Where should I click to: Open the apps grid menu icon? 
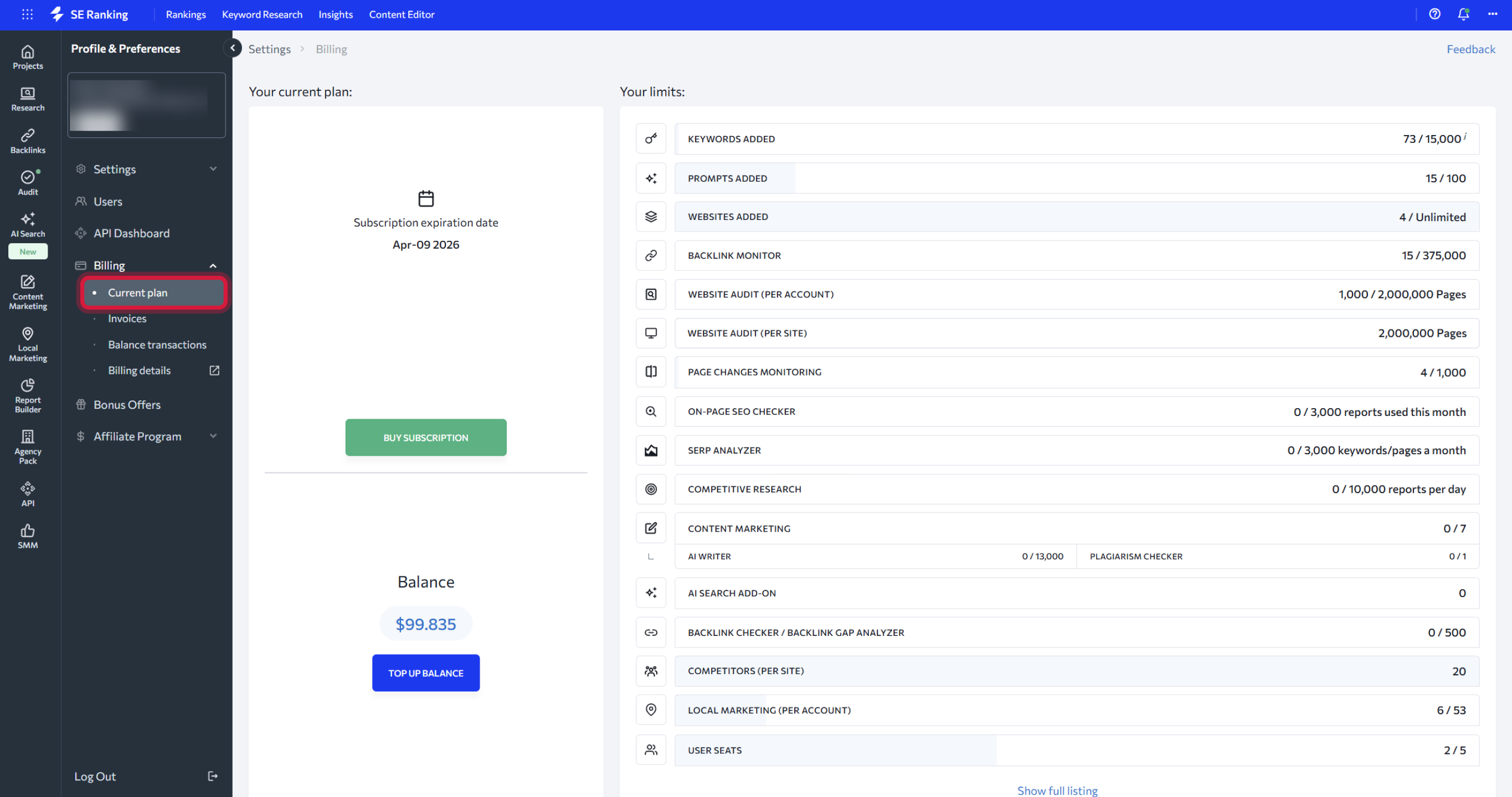coord(27,14)
